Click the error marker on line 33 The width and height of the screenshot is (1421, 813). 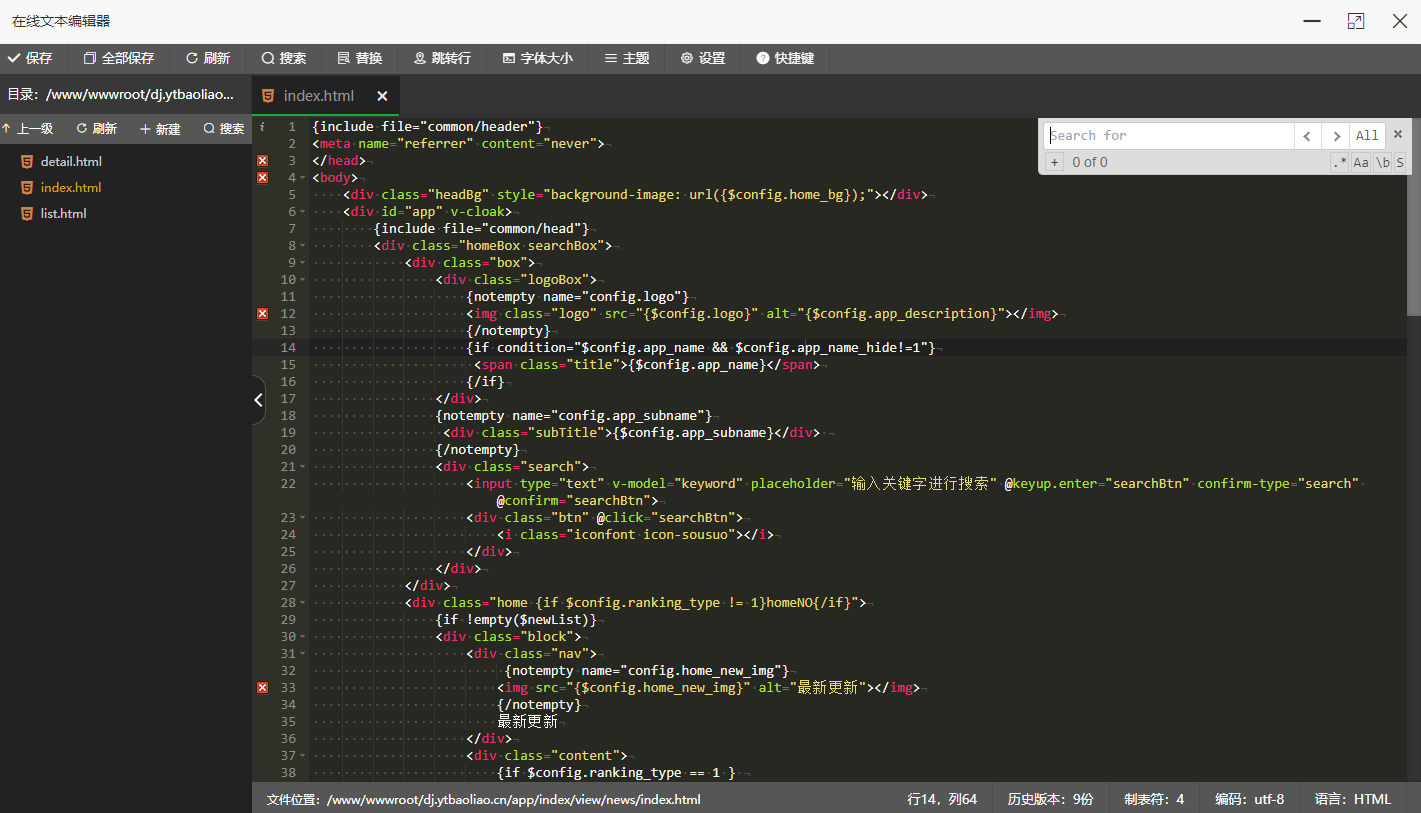263,688
